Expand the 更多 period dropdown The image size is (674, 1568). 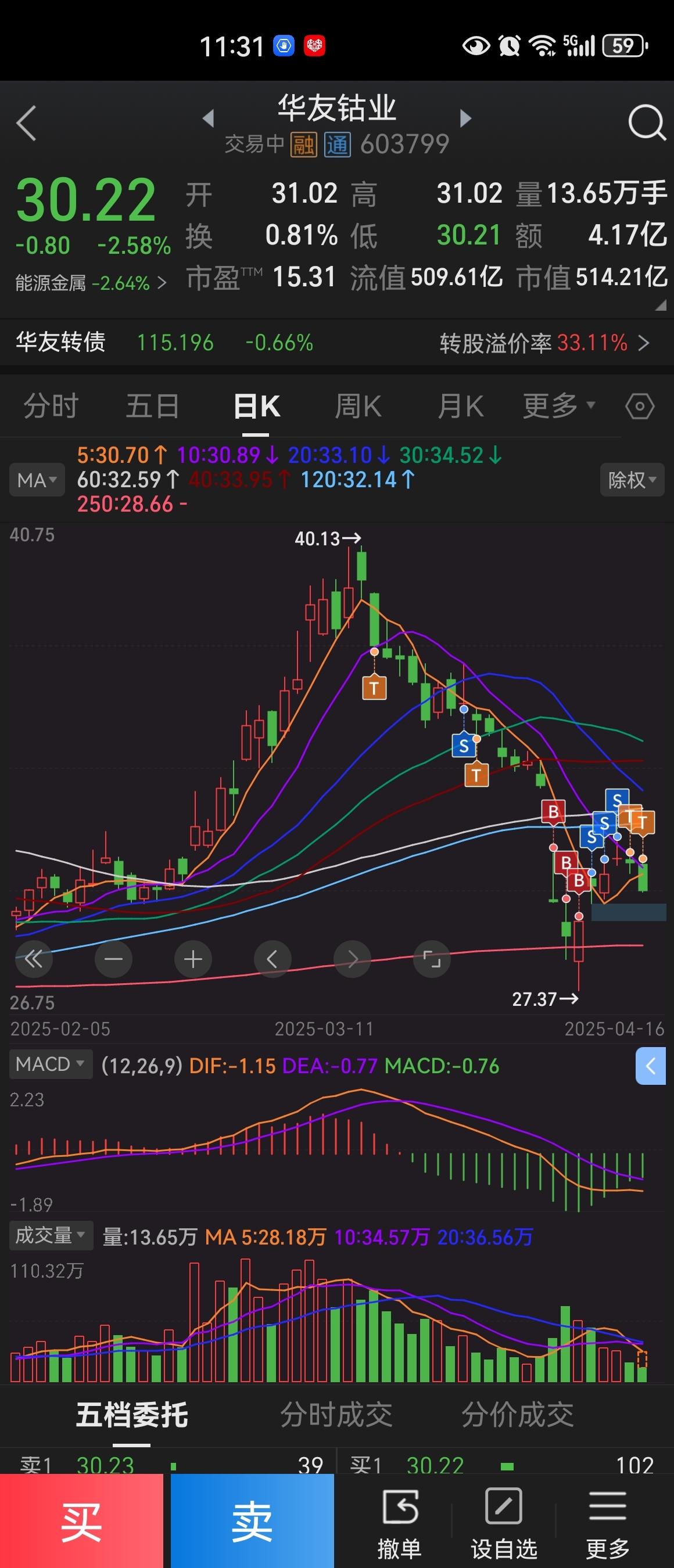point(559,406)
